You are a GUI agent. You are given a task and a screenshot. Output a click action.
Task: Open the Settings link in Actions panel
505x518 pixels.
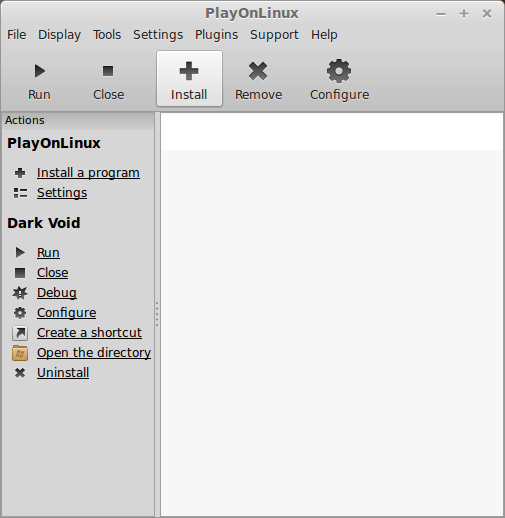coord(62,193)
